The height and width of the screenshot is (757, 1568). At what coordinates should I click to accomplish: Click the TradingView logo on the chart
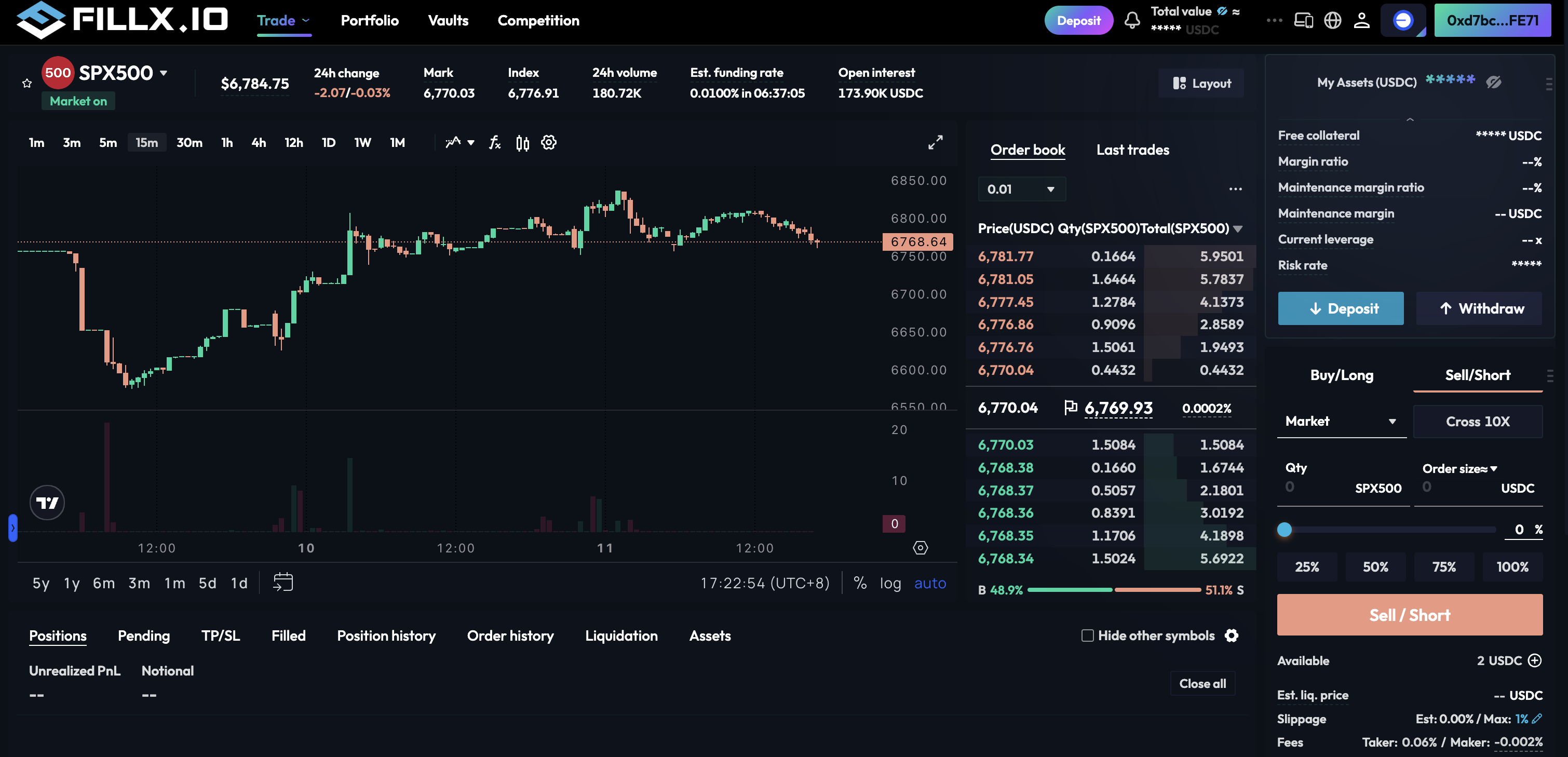(x=47, y=502)
